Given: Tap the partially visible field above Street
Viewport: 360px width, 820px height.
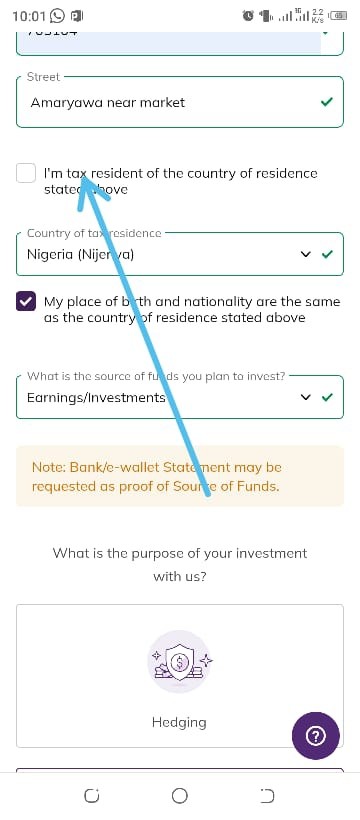Looking at the screenshot, I should click(180, 43).
